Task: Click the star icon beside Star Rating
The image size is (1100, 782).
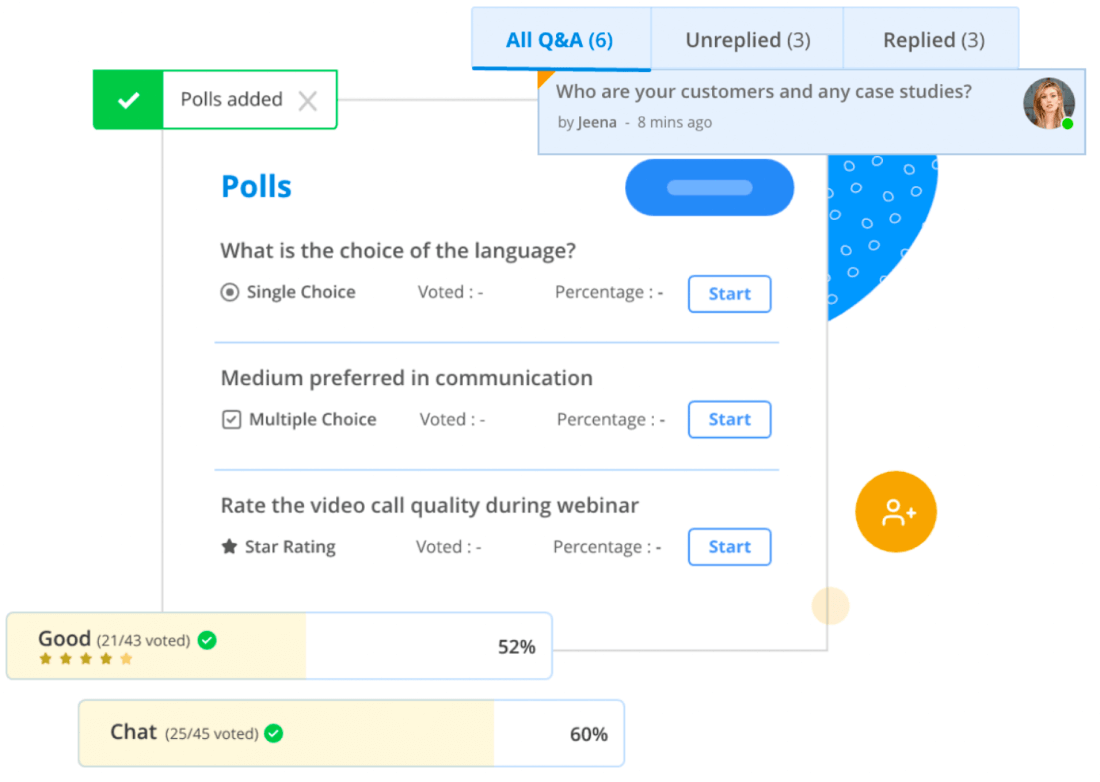Action: pos(229,547)
